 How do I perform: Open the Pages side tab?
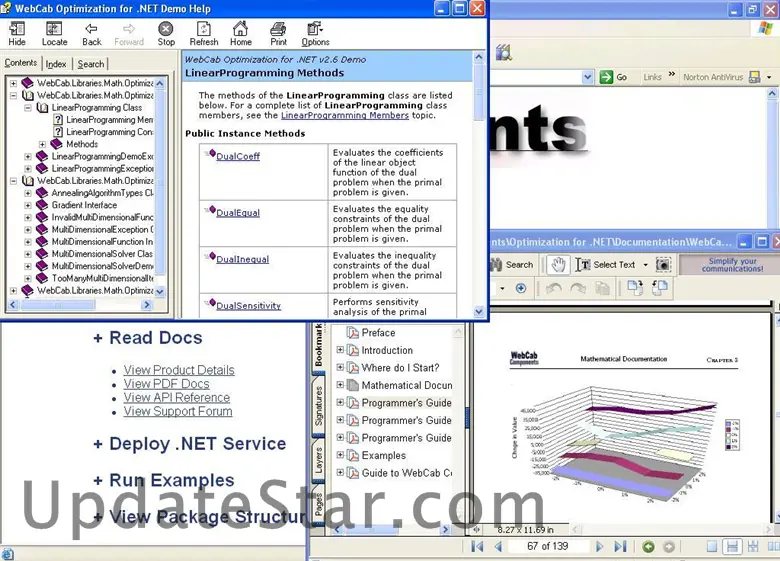point(318,504)
